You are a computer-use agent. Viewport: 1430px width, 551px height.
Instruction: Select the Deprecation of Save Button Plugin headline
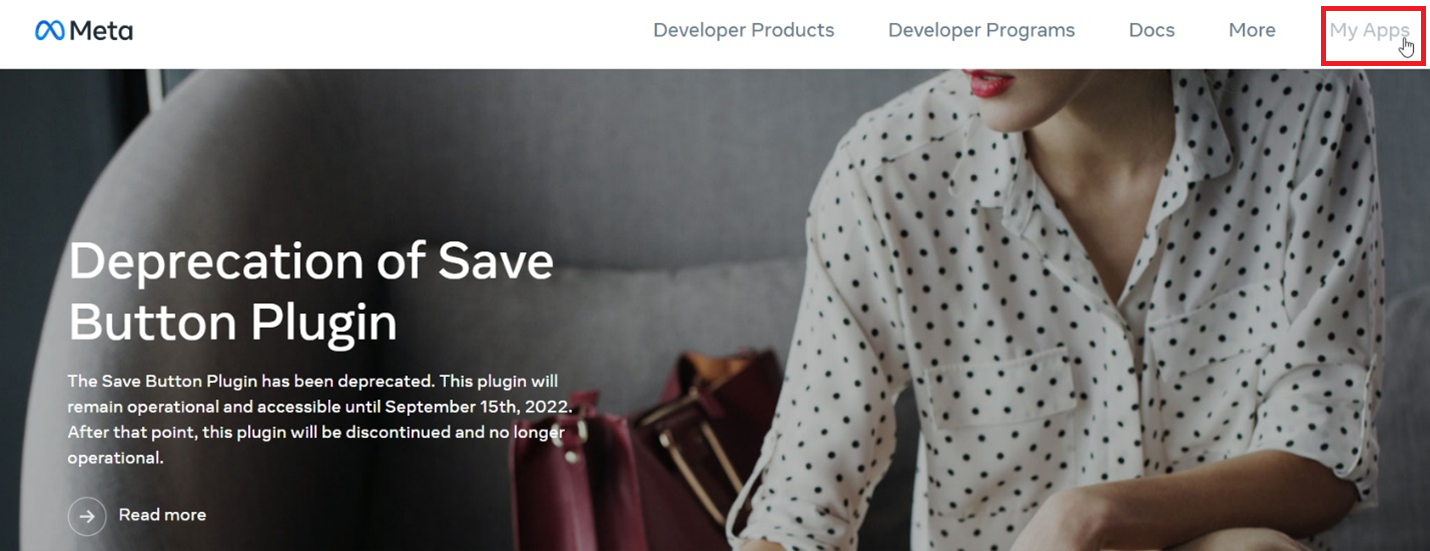point(311,291)
